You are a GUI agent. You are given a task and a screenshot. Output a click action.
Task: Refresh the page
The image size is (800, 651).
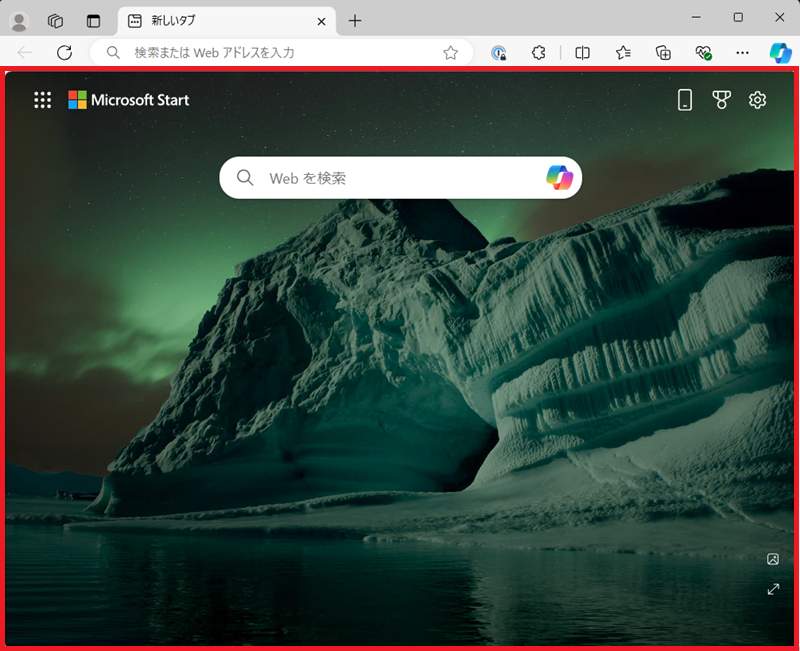point(64,53)
